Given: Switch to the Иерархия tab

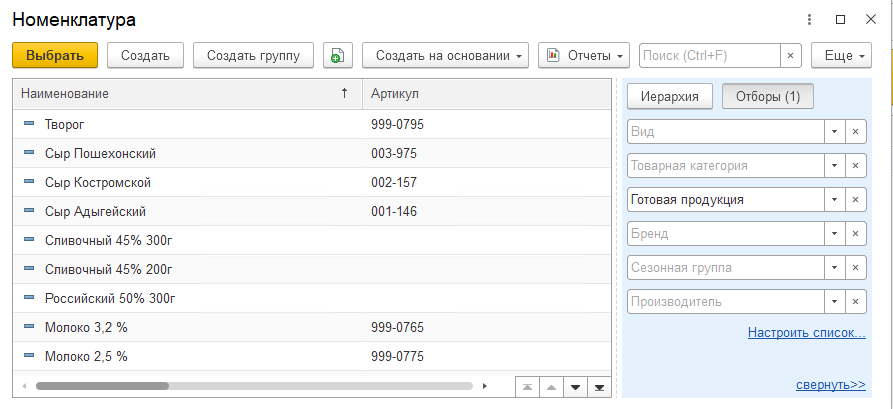Looking at the screenshot, I should point(669,97).
